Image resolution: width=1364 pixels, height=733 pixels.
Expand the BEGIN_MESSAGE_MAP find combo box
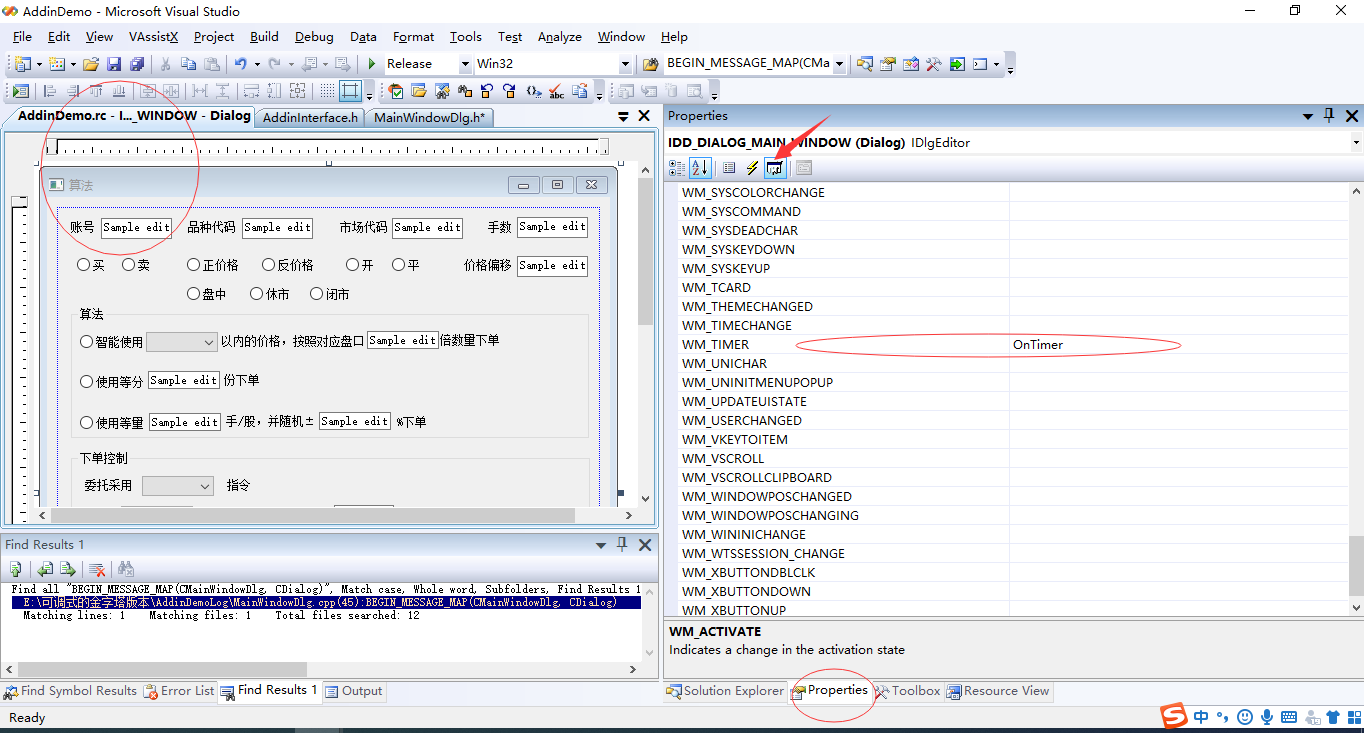(x=839, y=64)
